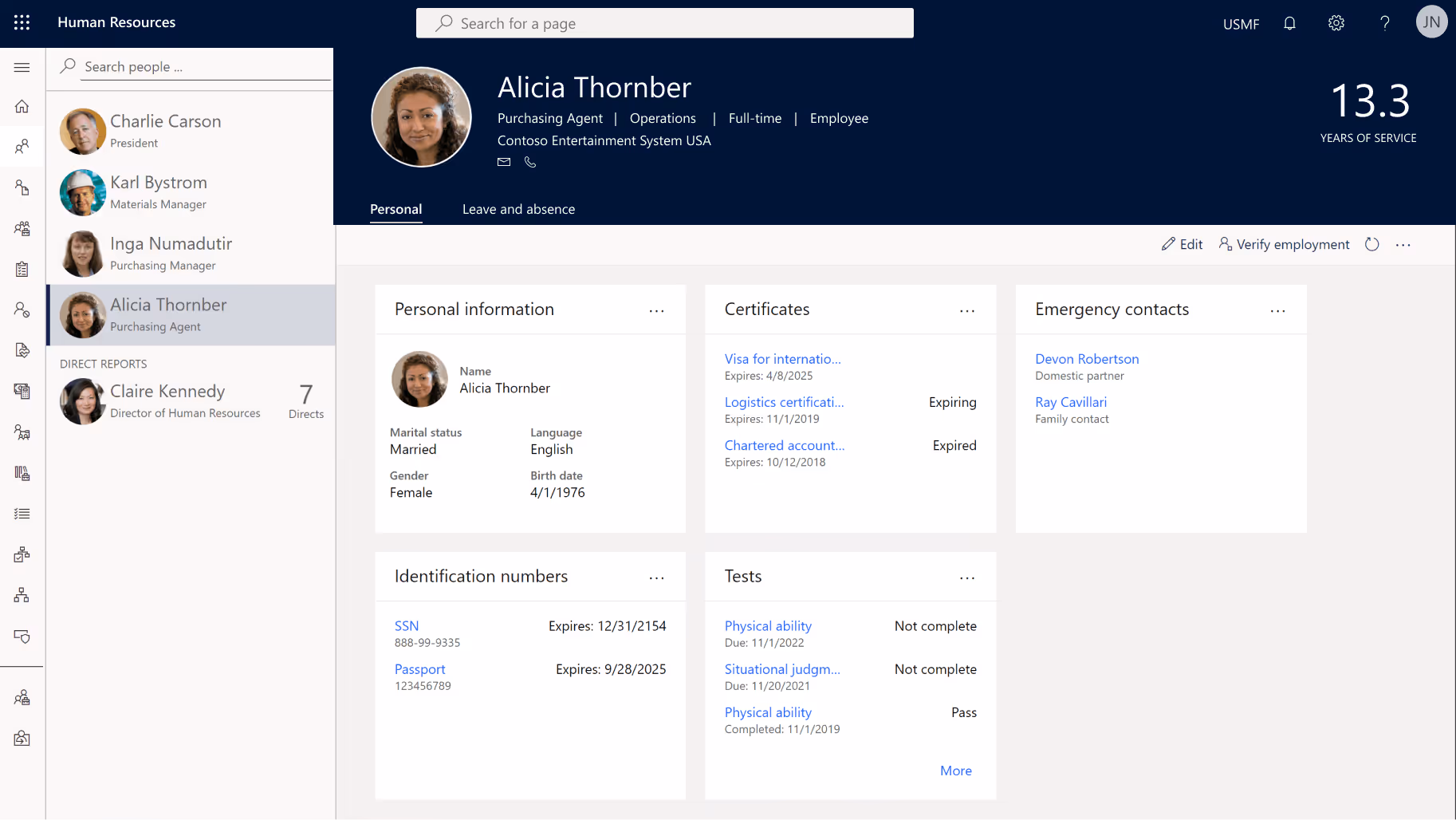Click the organization hierarchy icon in sidebar
The image size is (1456, 820).
pos(22,594)
